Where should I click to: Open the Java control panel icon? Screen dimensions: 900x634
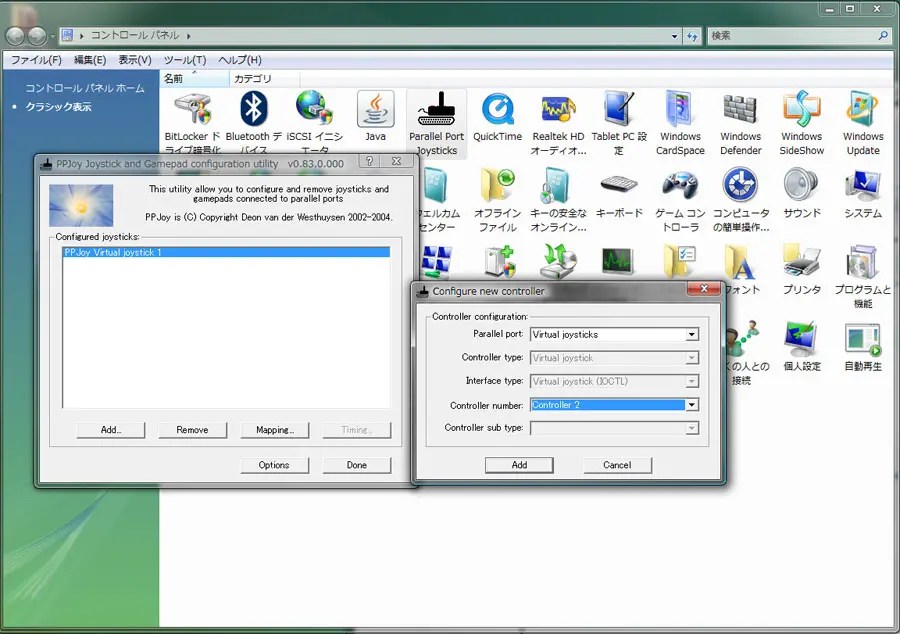coord(375,116)
